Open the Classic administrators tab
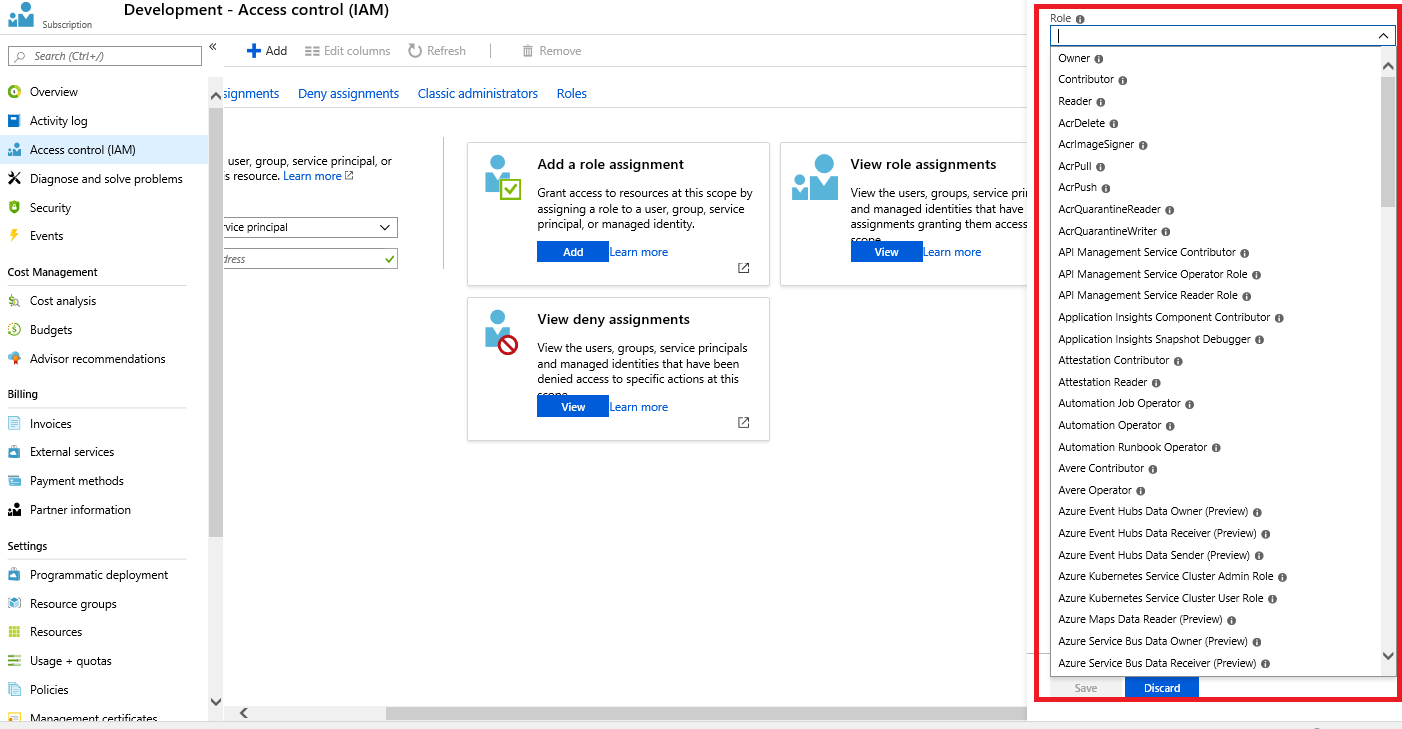1402x729 pixels. 478,94
